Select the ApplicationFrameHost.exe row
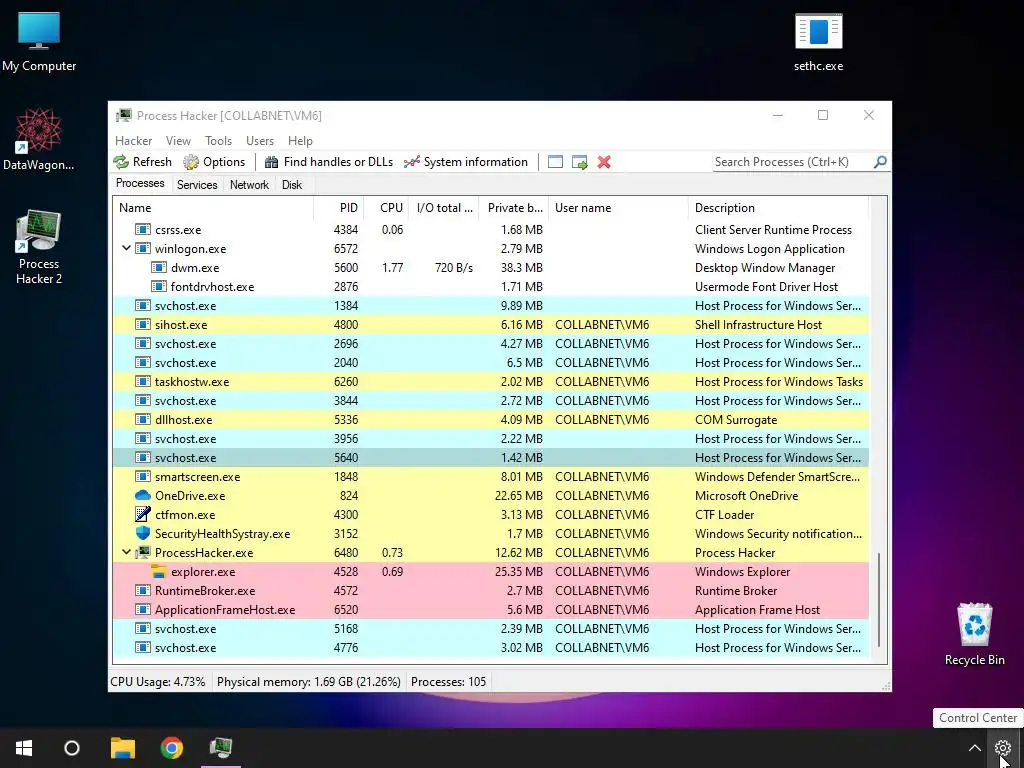 [491, 609]
